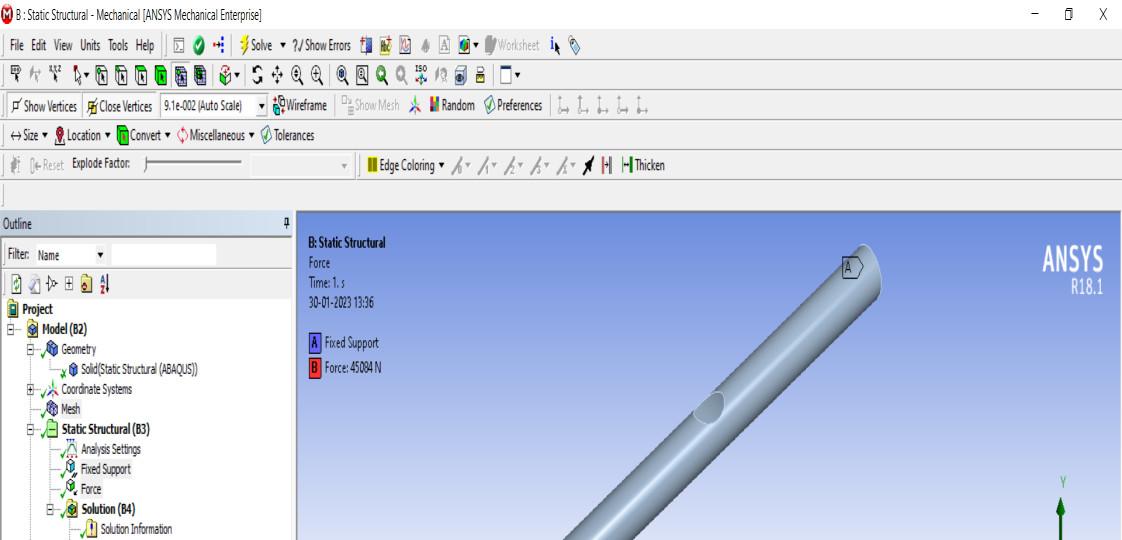
Task: Toggle Close Vertices
Action: coord(119,106)
